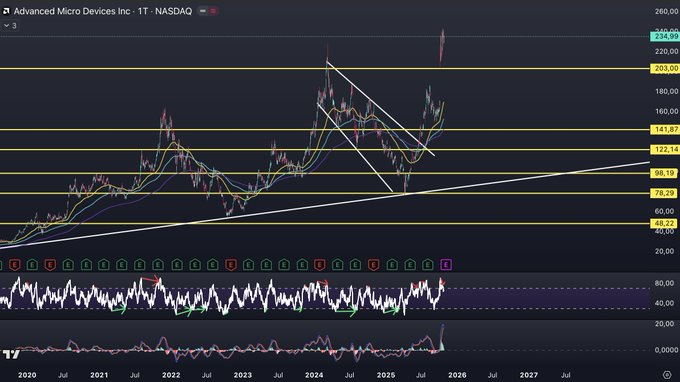680x382 pixels.
Task: Click the 60,00 price scale label
Action: (664, 211)
